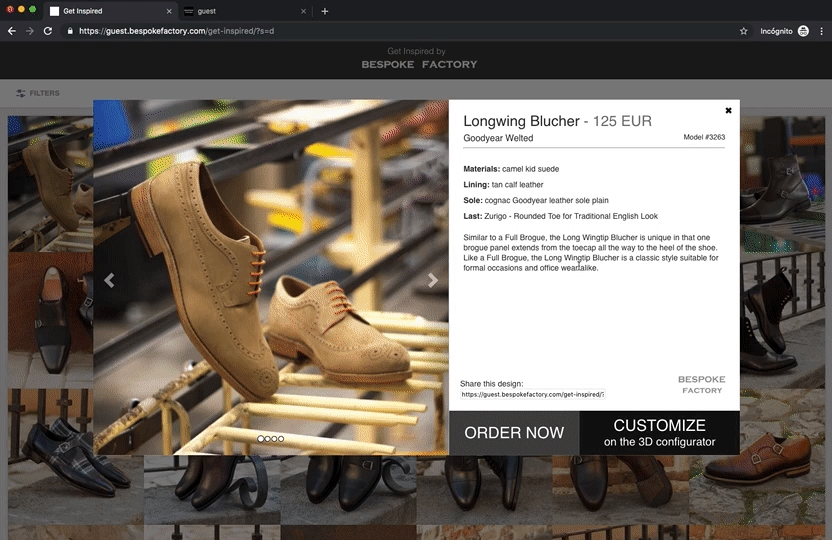Click the Incognito profile icon
This screenshot has width=832, height=540.
(x=803, y=31)
